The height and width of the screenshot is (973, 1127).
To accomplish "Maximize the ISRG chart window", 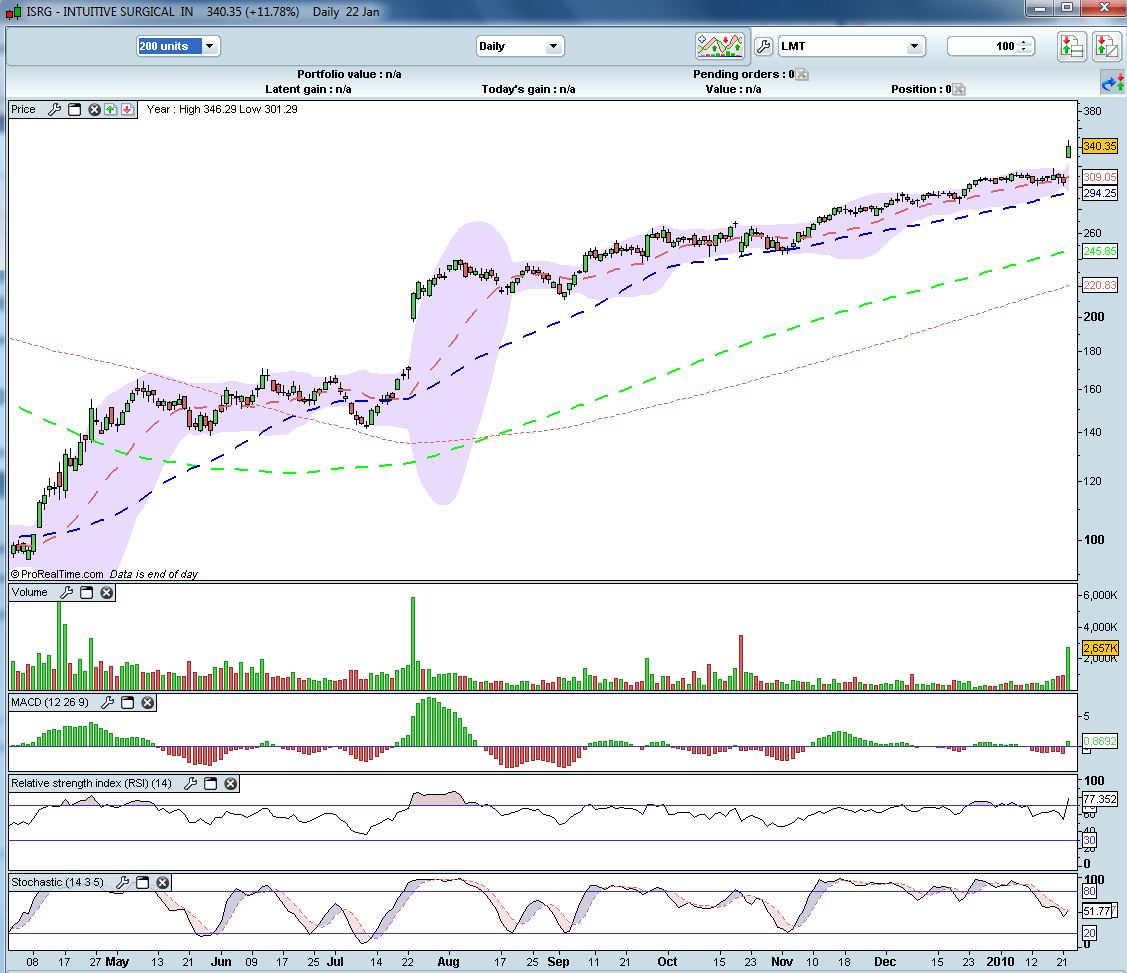I will click(1067, 8).
